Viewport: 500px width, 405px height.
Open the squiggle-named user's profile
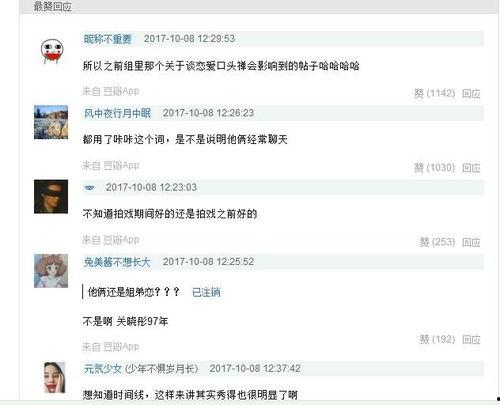(89, 188)
